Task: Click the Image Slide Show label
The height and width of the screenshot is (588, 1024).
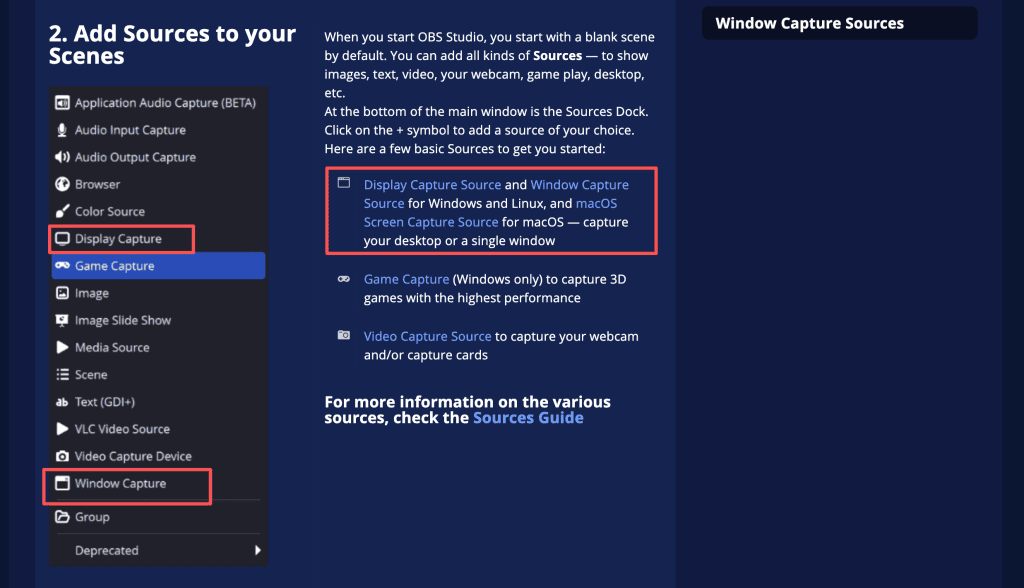Action: pyautogui.click(x=123, y=320)
